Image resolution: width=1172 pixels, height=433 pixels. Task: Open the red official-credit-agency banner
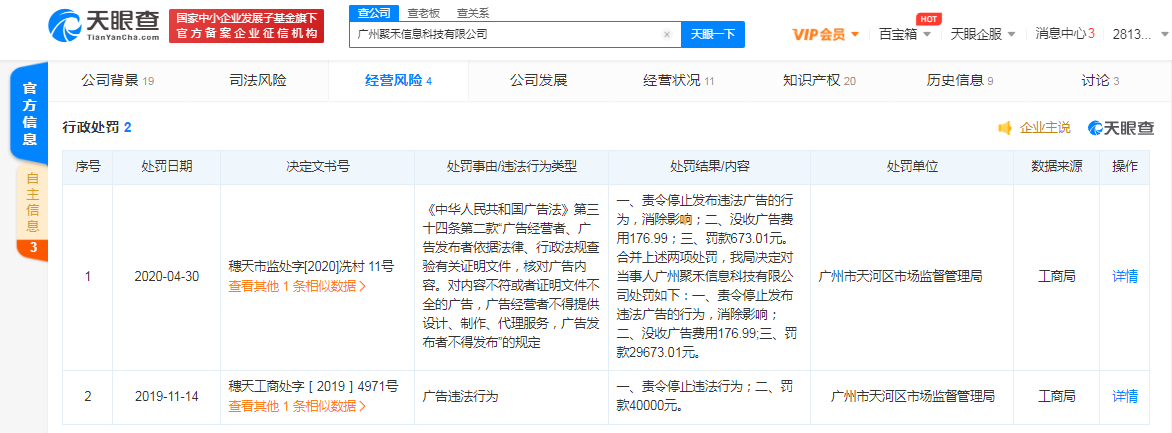point(247,26)
